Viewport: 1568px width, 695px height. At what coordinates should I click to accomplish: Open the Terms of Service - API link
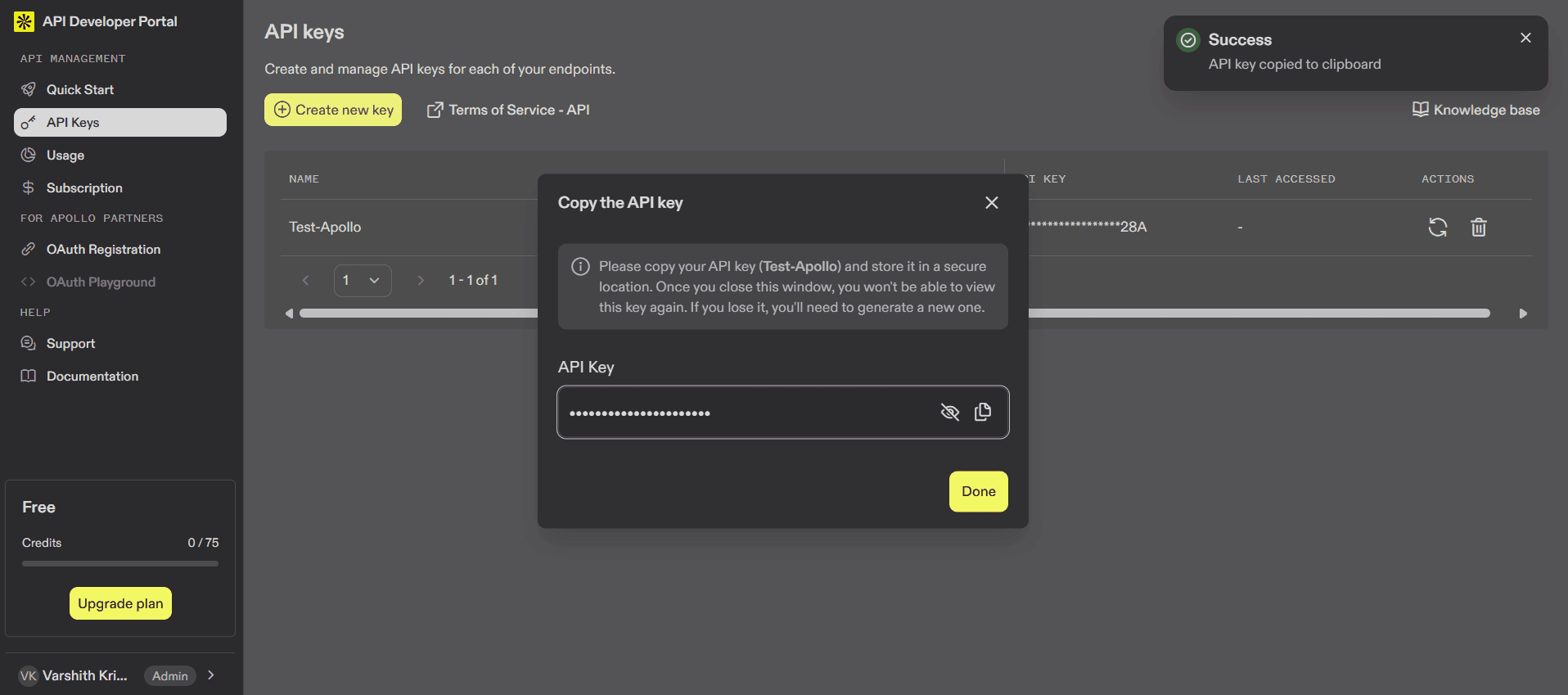(508, 110)
